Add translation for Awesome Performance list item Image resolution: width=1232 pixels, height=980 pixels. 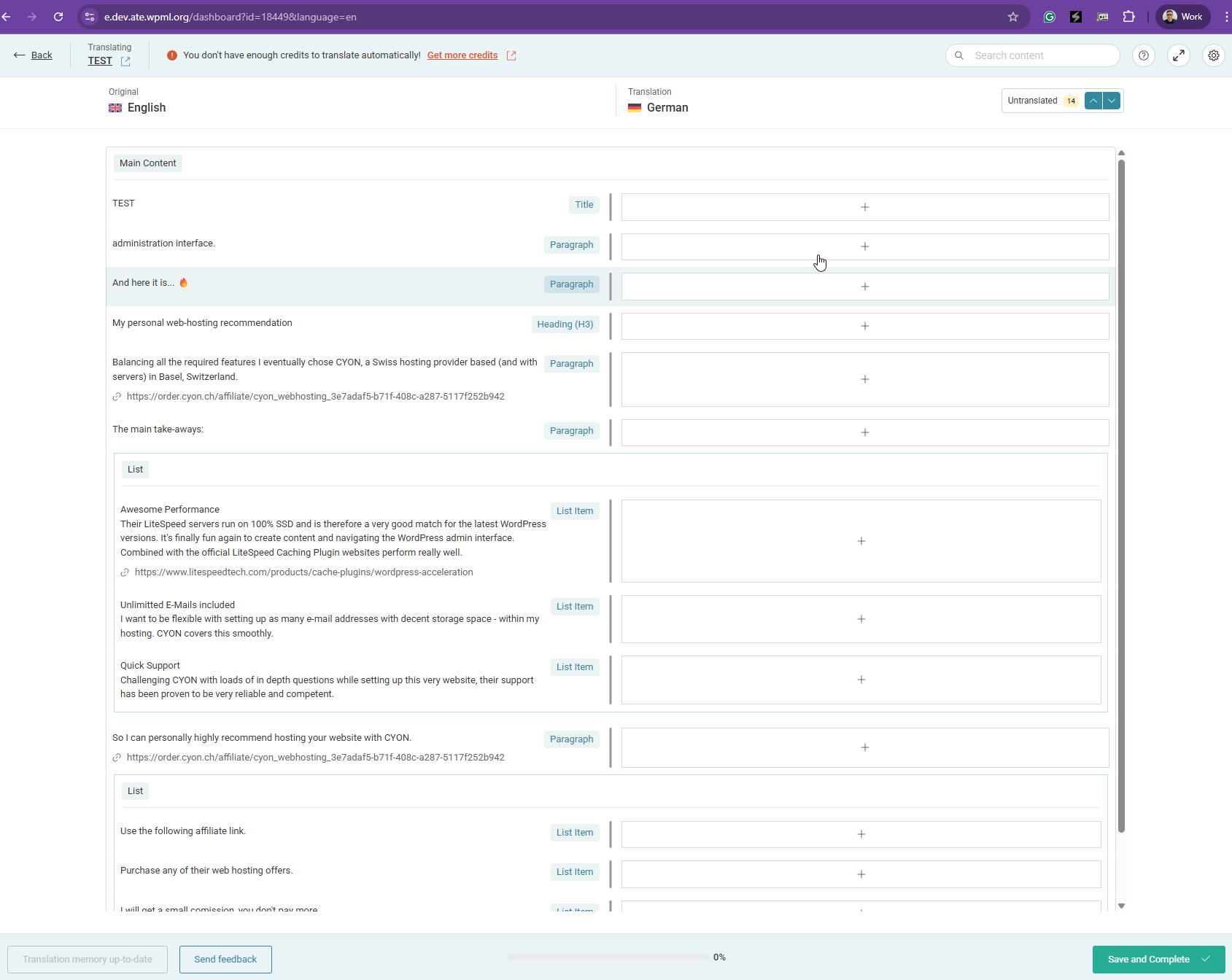tap(861, 541)
